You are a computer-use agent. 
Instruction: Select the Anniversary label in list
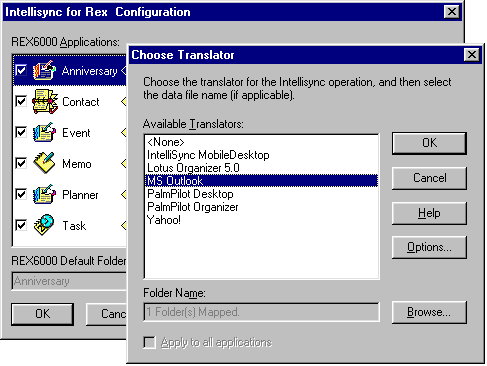(89, 71)
